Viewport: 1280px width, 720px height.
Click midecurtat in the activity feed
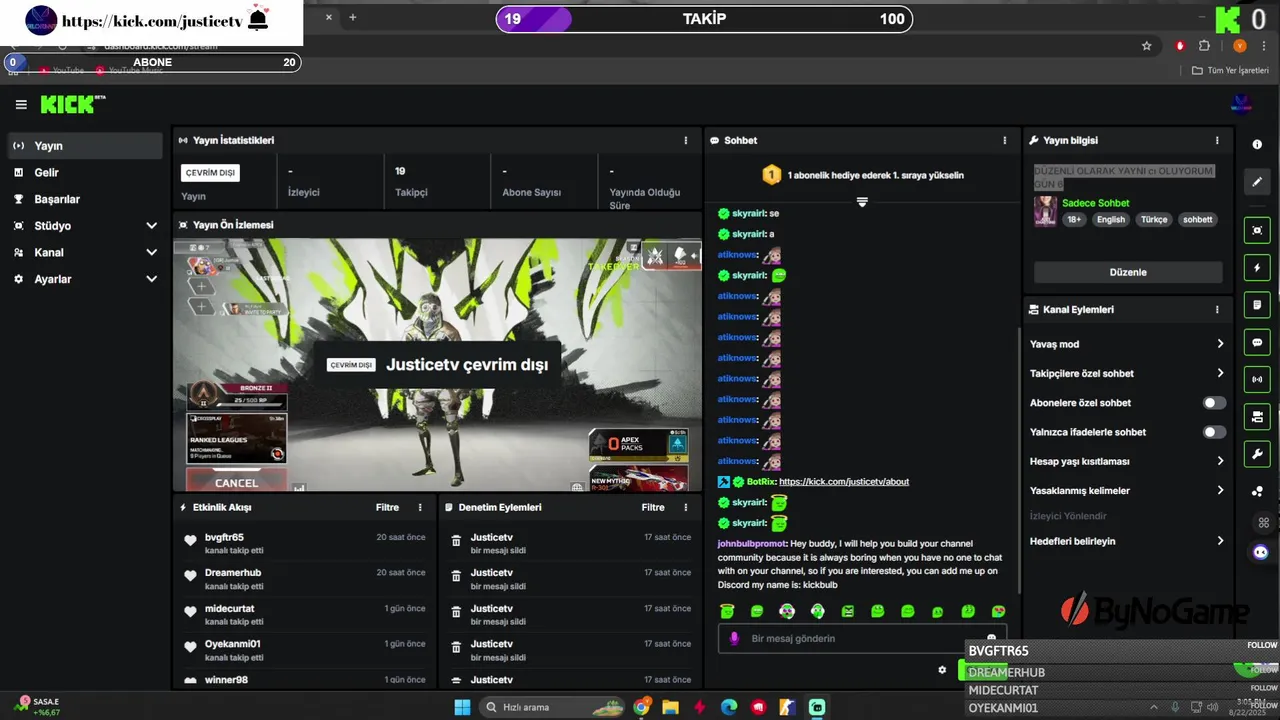click(x=230, y=609)
